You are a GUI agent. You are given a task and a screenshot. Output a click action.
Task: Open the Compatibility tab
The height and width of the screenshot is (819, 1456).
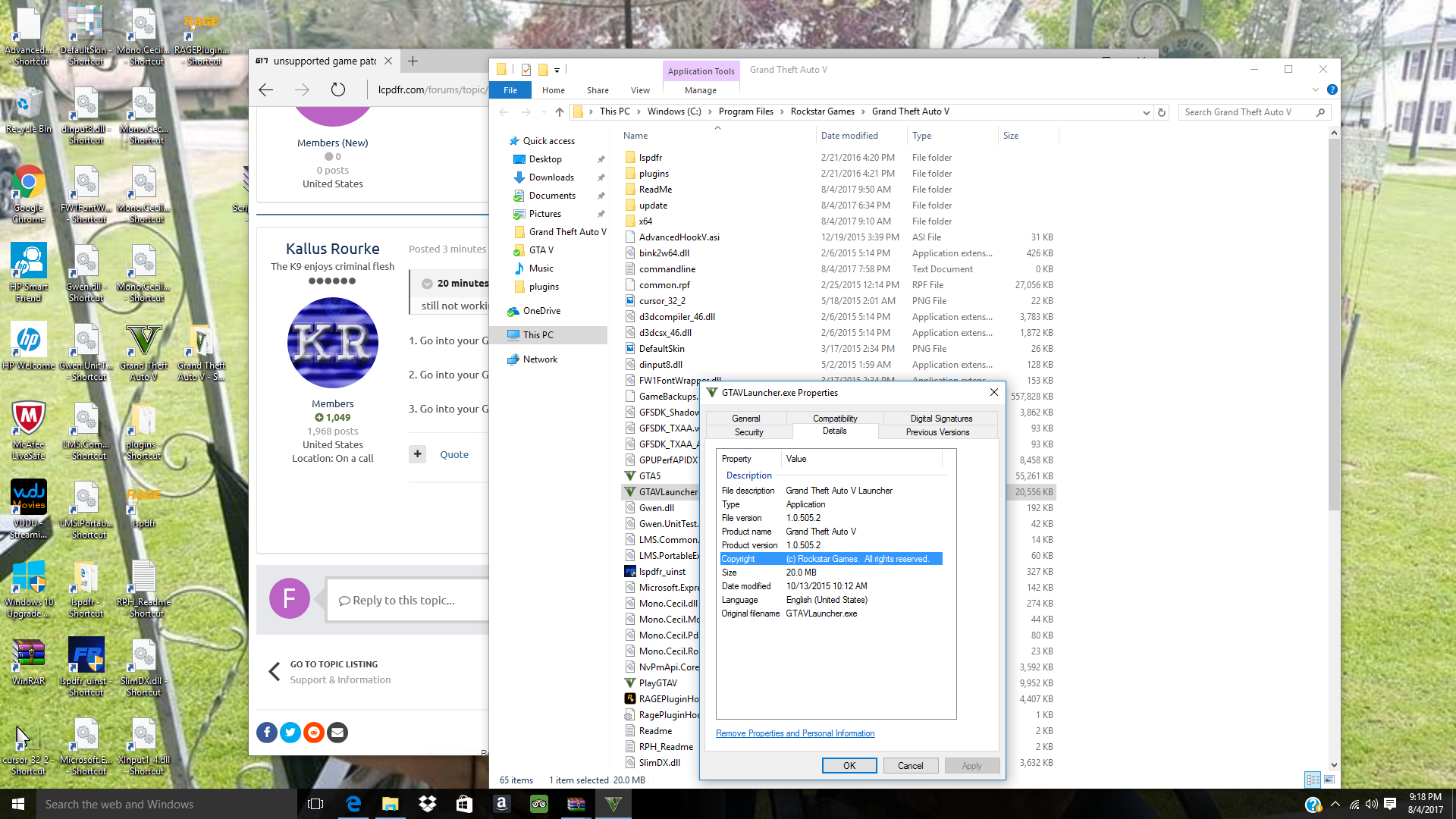click(835, 419)
